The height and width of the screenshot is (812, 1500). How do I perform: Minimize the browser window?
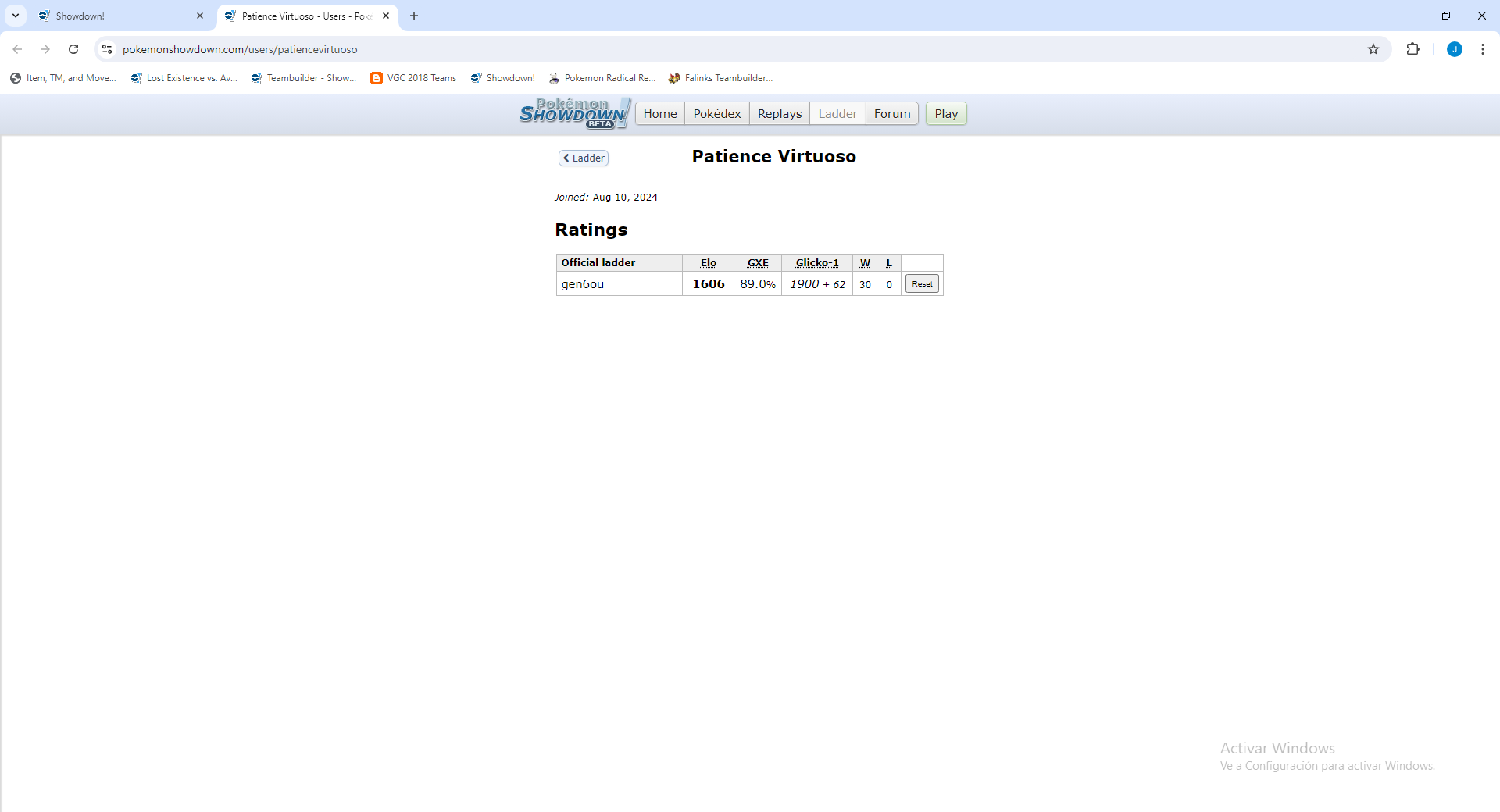click(1410, 16)
